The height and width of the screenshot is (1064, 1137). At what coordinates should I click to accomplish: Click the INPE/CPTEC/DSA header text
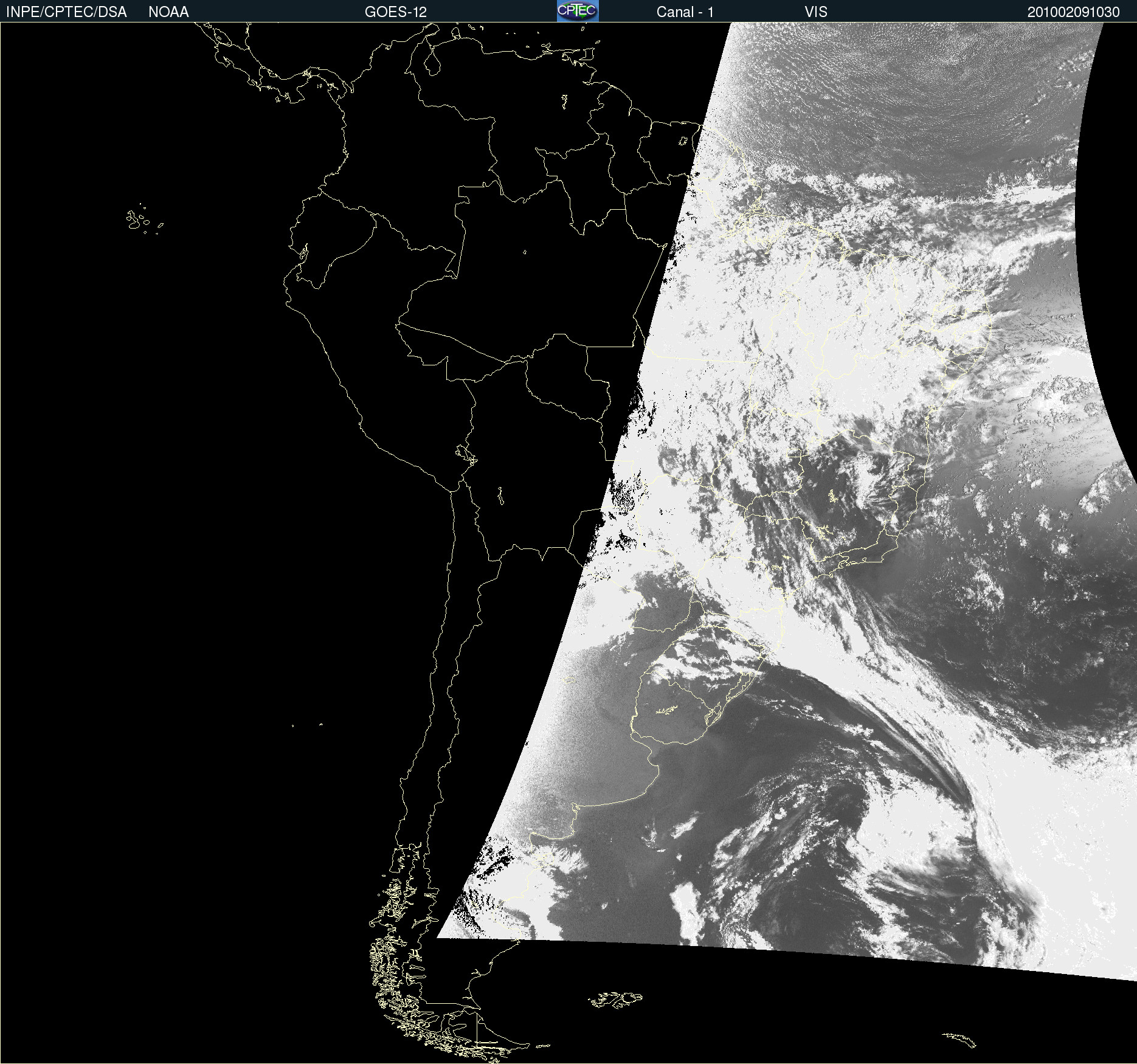[66, 12]
